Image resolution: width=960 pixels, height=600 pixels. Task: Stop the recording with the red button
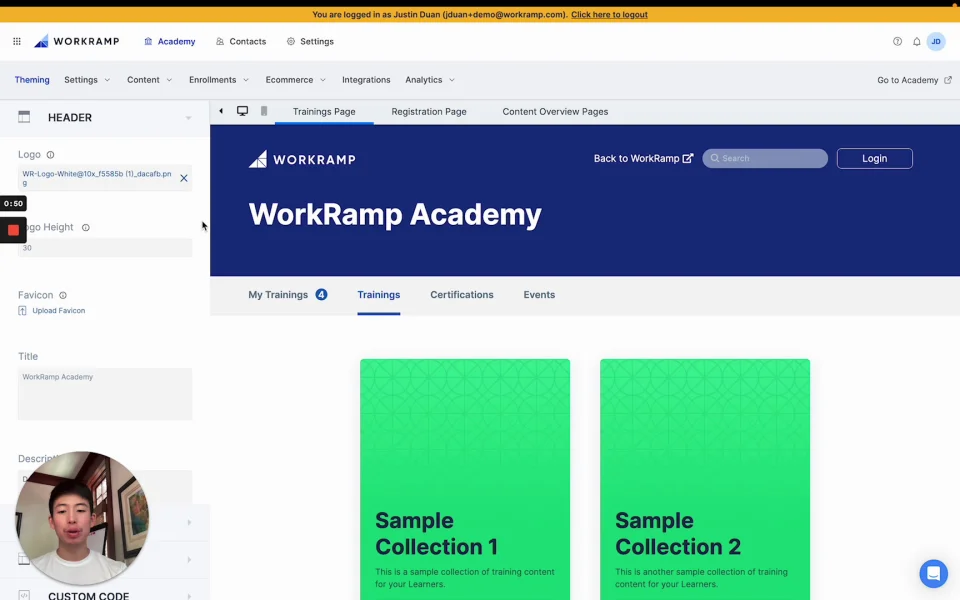click(13, 230)
